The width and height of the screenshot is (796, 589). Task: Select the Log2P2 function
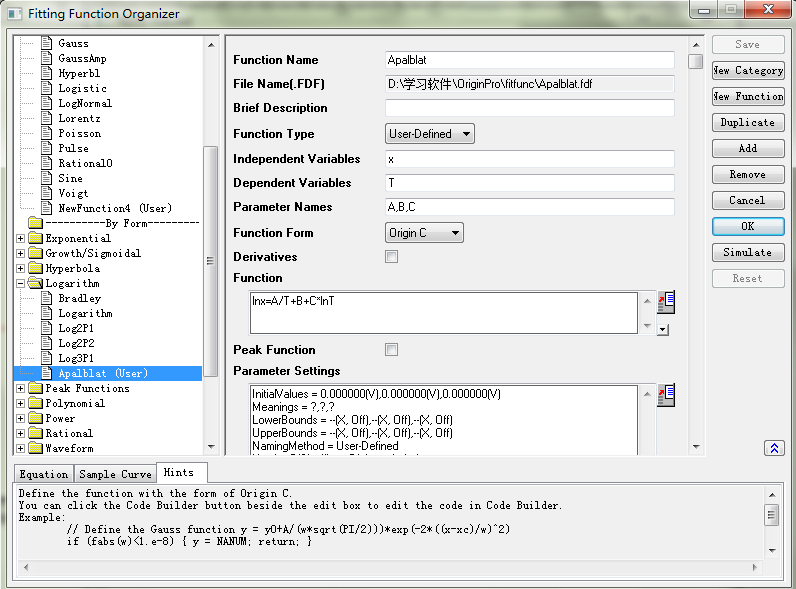76,343
